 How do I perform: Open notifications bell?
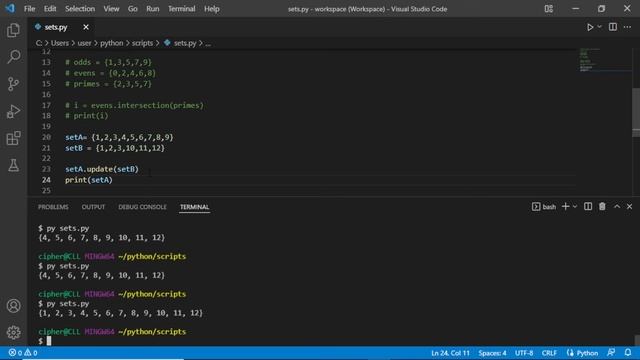(628, 352)
